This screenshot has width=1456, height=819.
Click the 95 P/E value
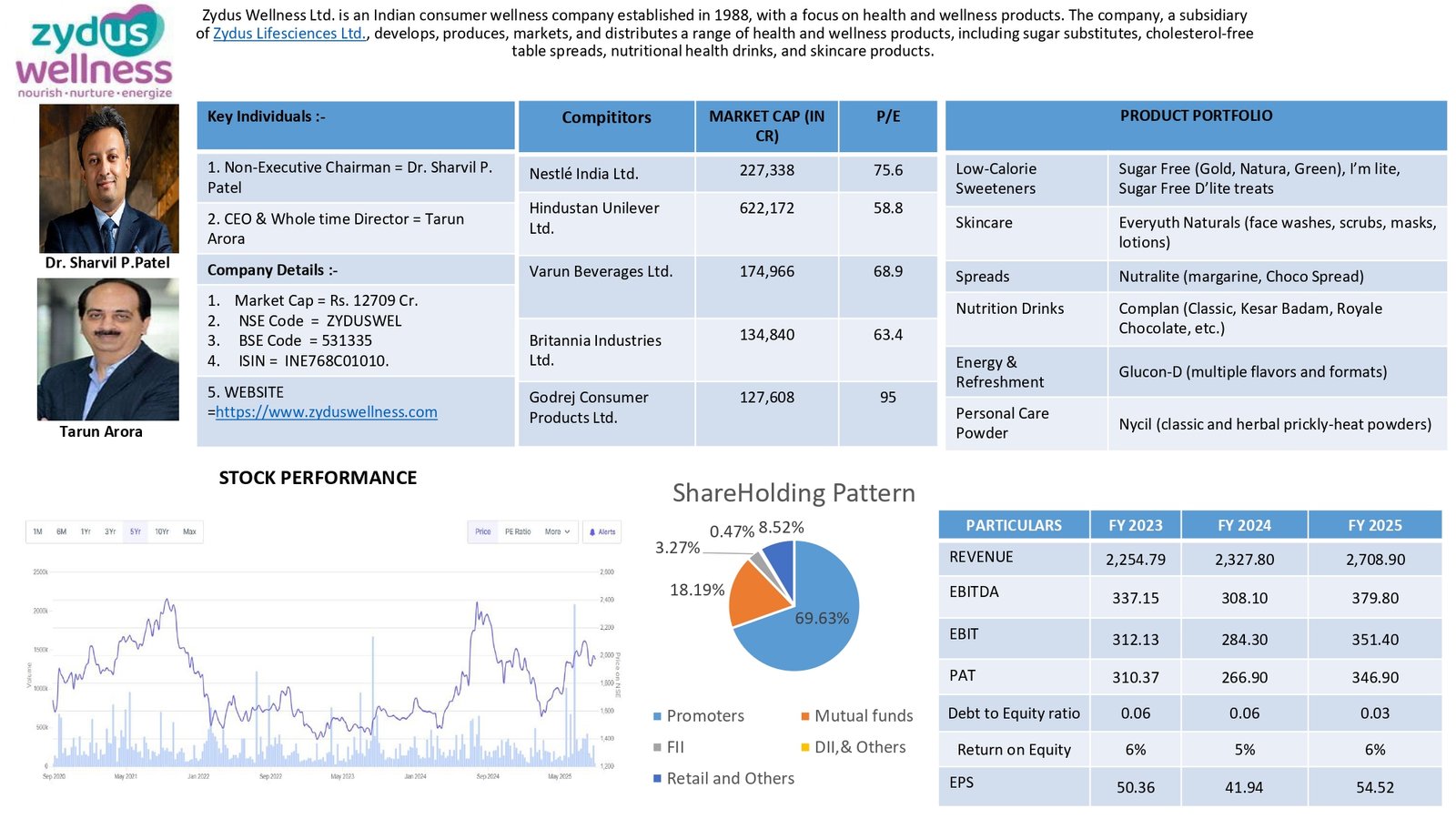pyautogui.click(x=888, y=398)
